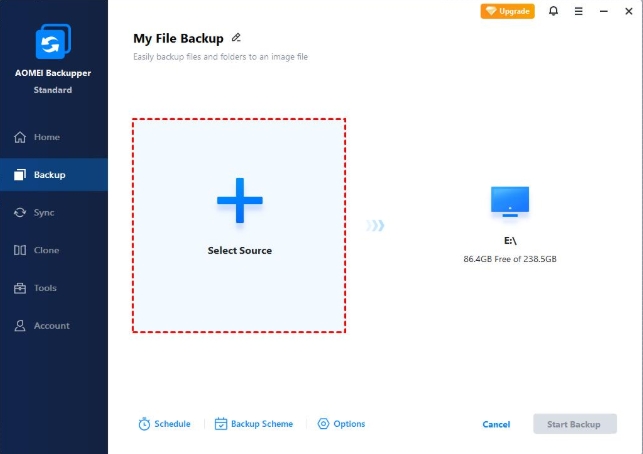
Task: Click the Options gear icon
Action: [x=323, y=424]
